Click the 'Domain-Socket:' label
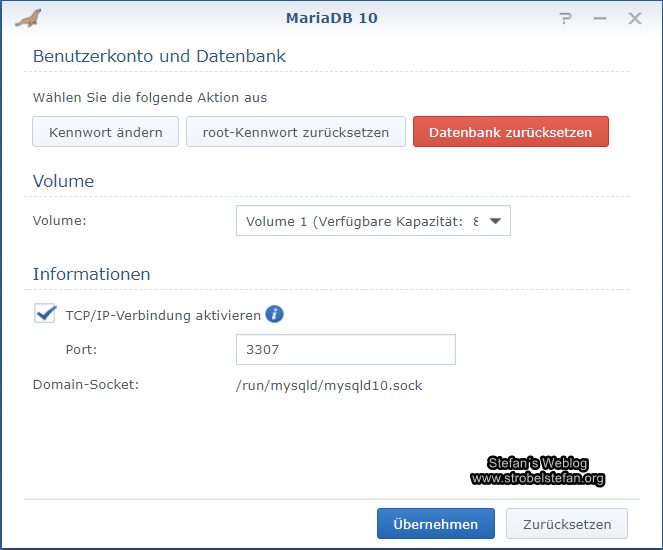 point(86,385)
